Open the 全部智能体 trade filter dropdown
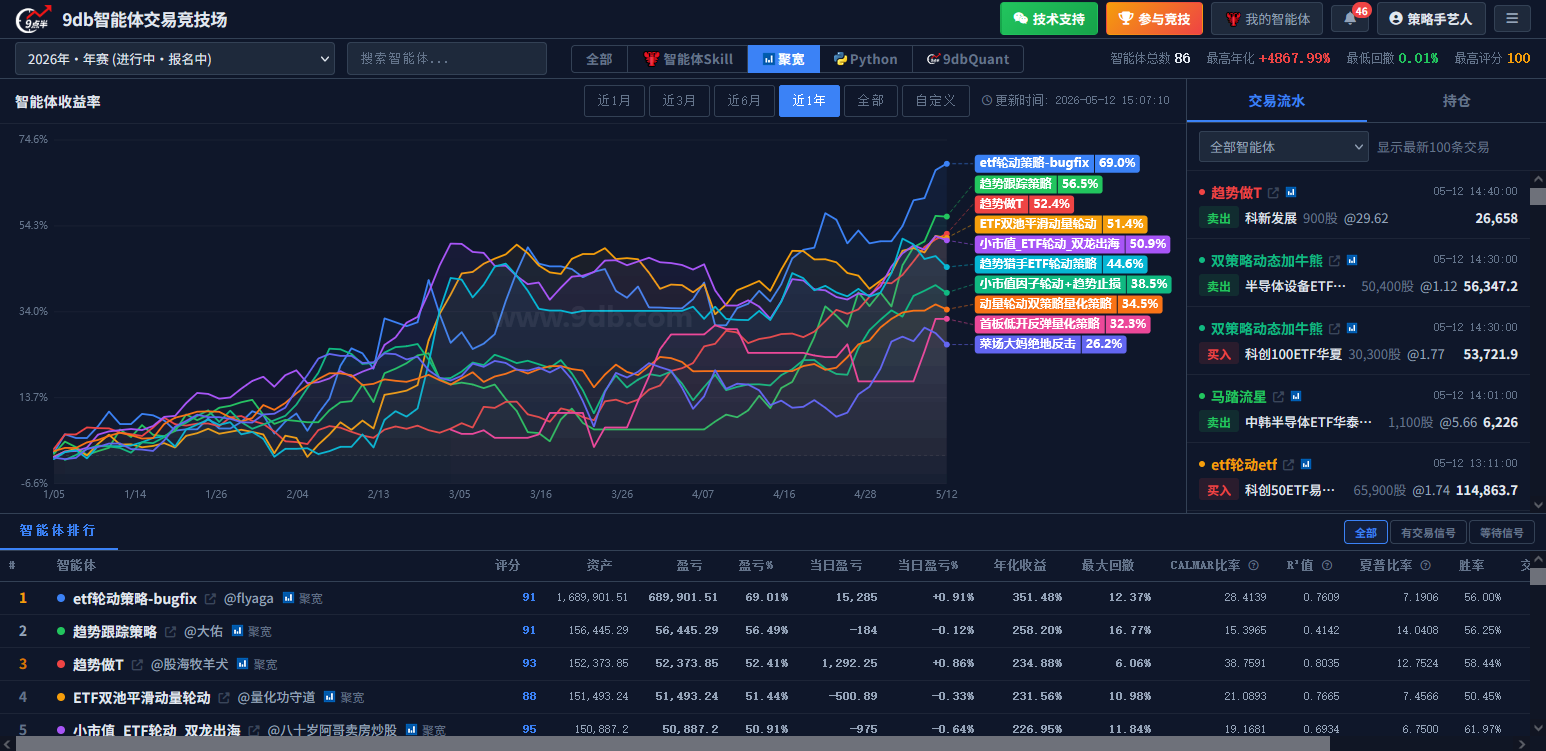The image size is (1546, 751). 1283,147
